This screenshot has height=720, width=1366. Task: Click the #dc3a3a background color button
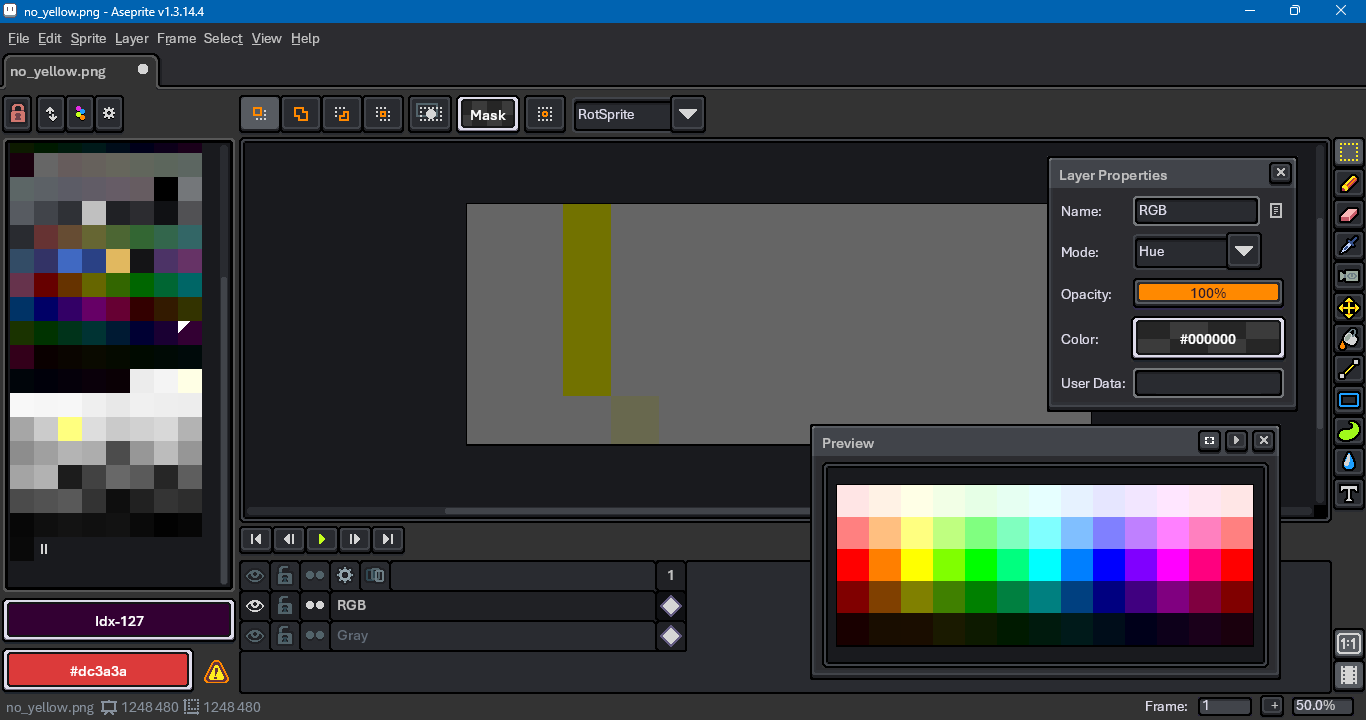tap(98, 671)
